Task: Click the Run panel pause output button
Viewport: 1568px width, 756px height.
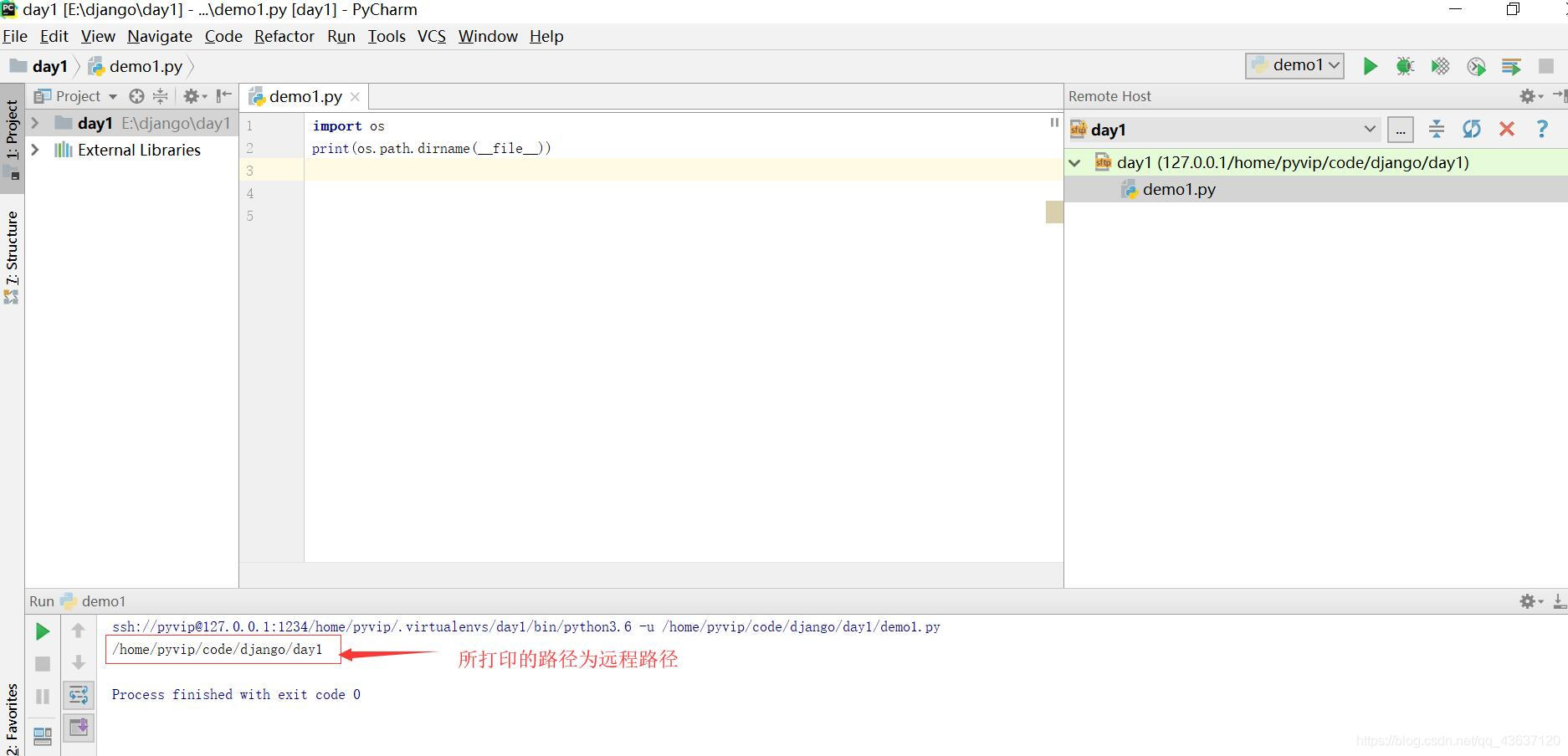Action: [43, 697]
